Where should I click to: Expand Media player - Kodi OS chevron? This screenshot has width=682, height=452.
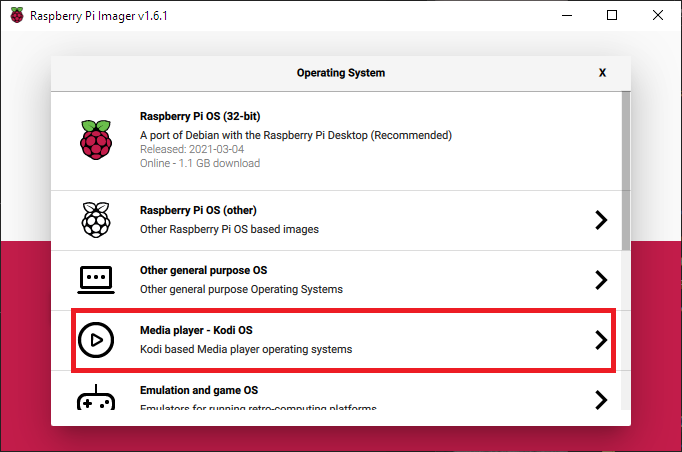pos(600,340)
